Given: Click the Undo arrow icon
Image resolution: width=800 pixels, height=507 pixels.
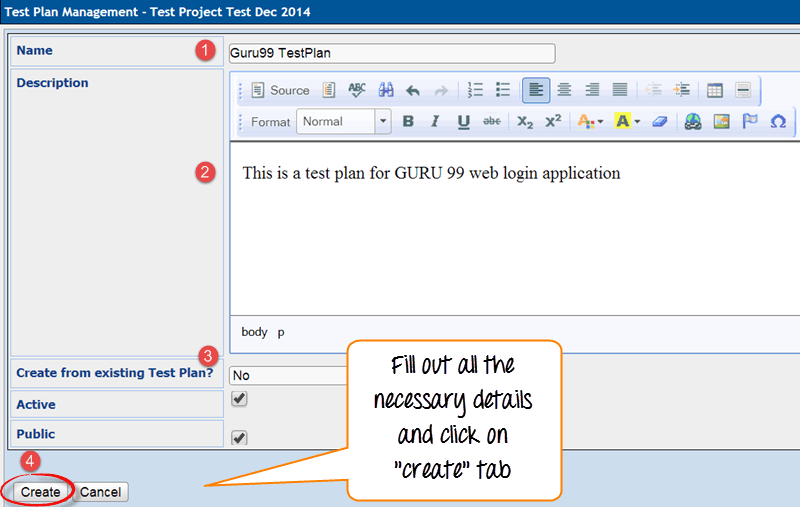Looking at the screenshot, I should [413, 90].
